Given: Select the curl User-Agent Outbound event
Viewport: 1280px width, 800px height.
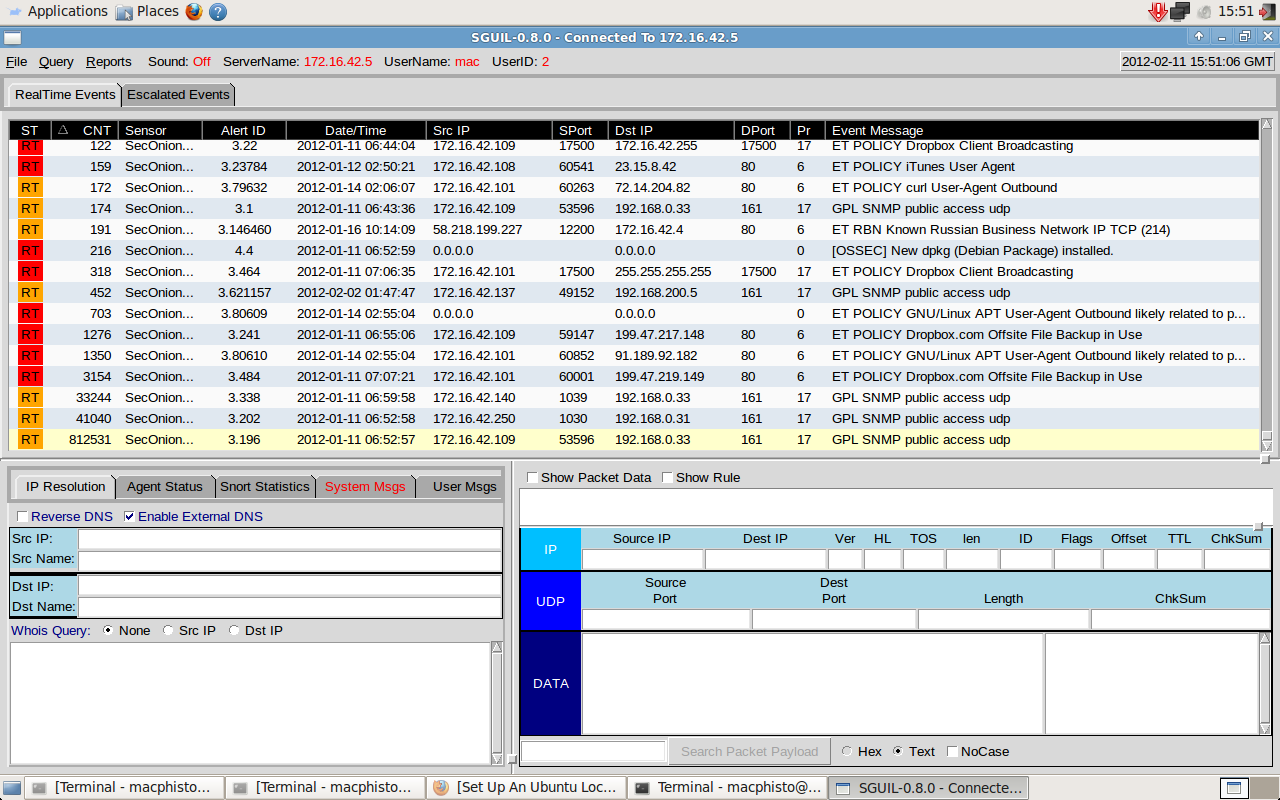Looking at the screenshot, I should pyautogui.click(x=633, y=188).
